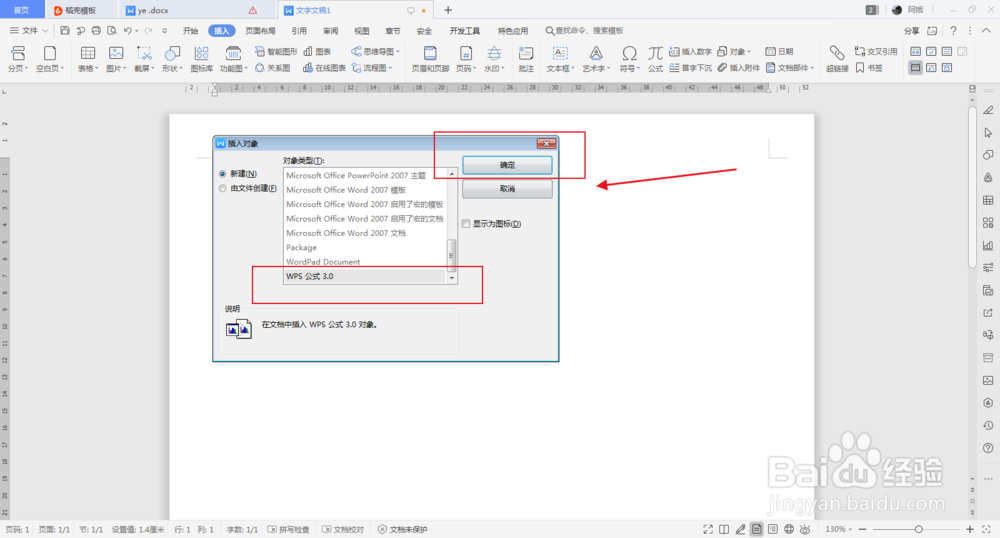Click the 稻壳模板 tab

tap(80, 10)
